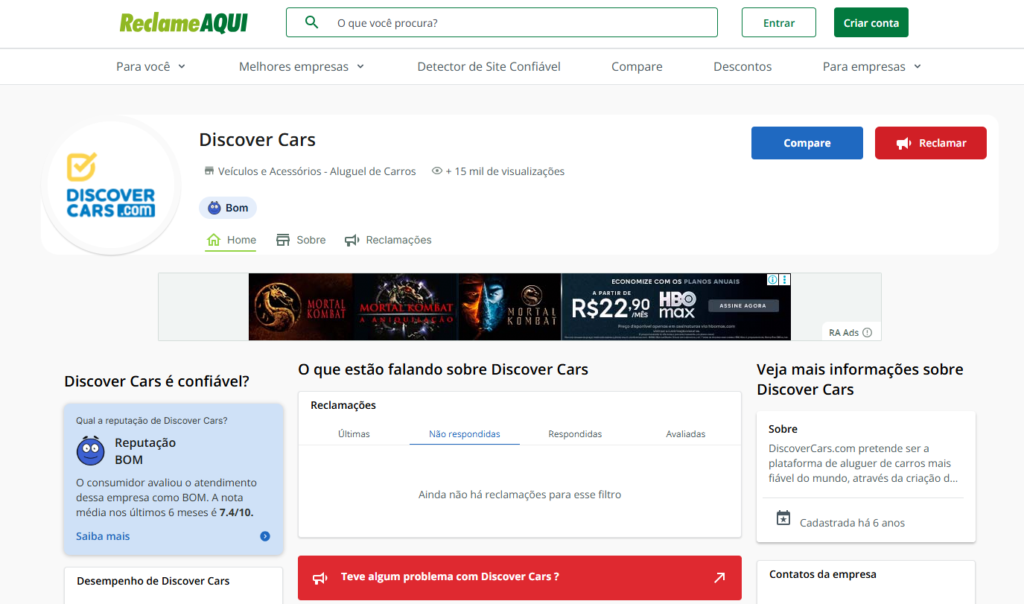Click the Reputação BOM face icon
Screen dimensions: 1024x604
(x=90, y=451)
